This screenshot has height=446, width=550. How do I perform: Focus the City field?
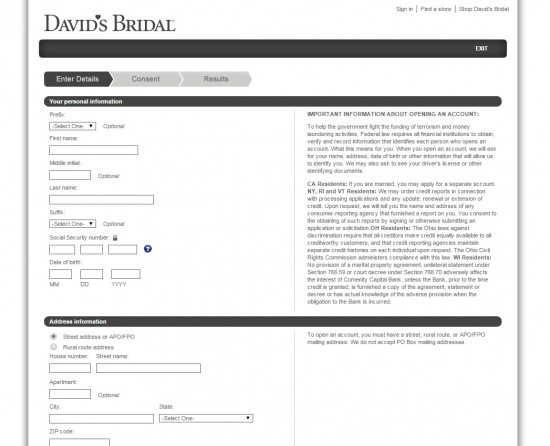click(x=101, y=419)
